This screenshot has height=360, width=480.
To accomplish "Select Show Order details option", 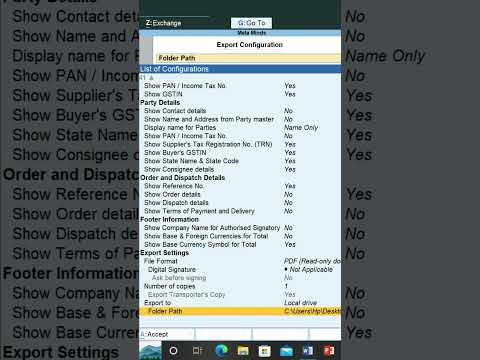I will [x=172, y=194].
